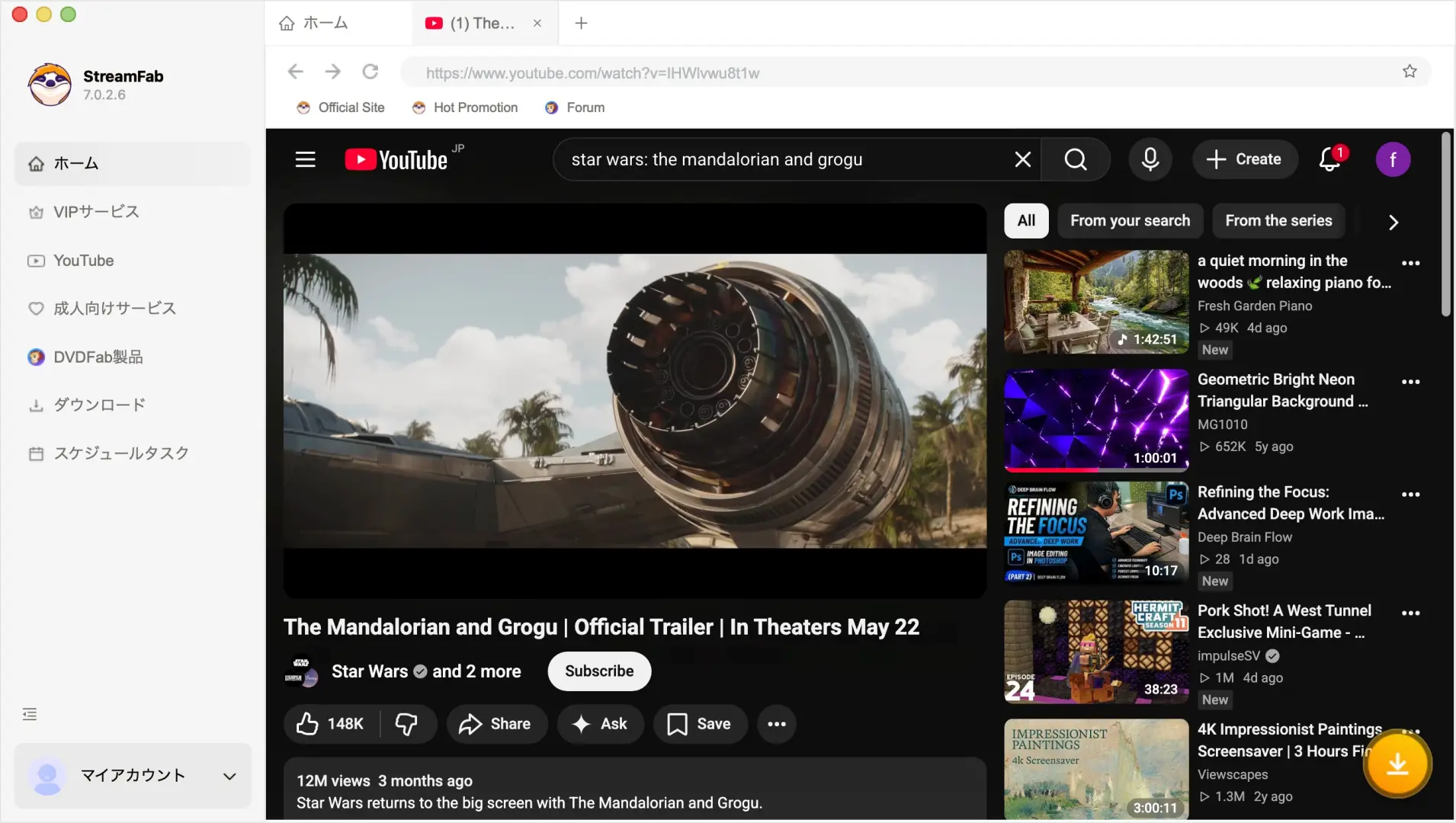Subscribe to the channel
1456x823 pixels.
599,671
